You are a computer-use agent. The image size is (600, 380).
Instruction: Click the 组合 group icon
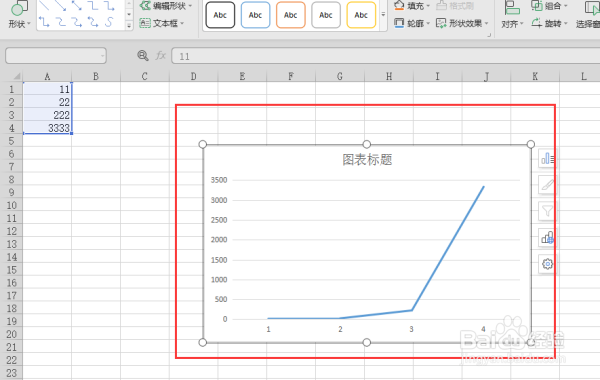tap(537, 5)
